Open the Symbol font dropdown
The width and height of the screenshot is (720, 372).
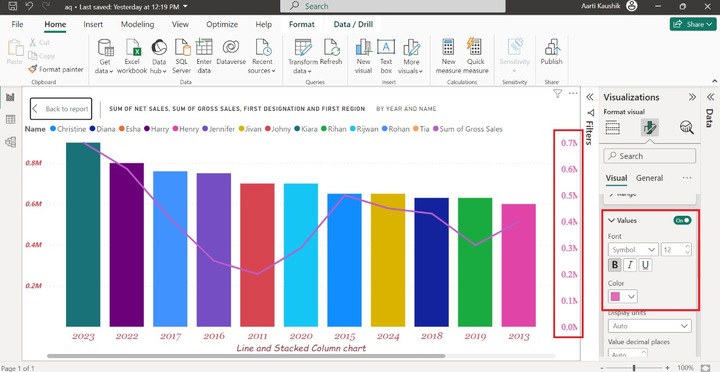tap(633, 250)
